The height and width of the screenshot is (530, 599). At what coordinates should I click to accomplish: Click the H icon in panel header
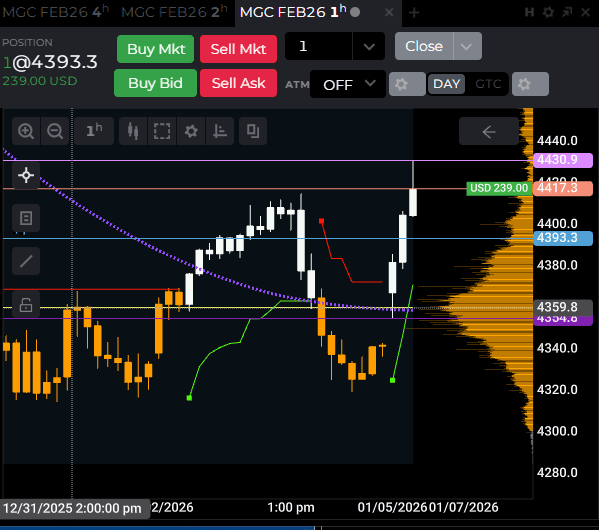coord(529,13)
